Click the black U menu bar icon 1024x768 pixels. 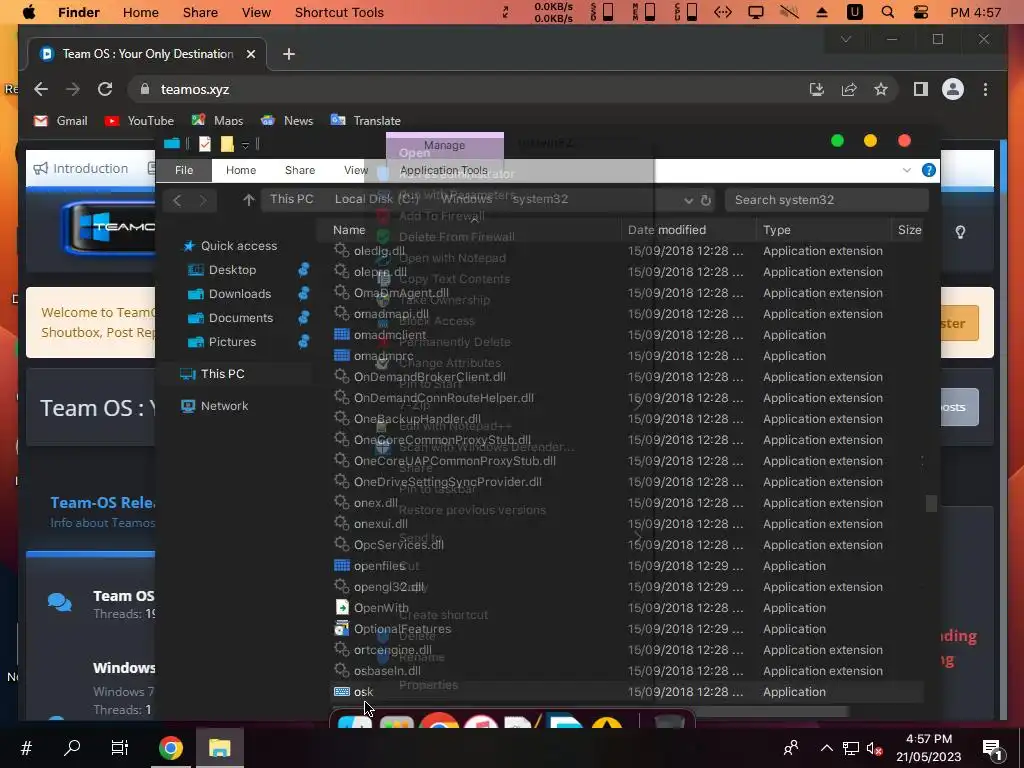click(854, 12)
